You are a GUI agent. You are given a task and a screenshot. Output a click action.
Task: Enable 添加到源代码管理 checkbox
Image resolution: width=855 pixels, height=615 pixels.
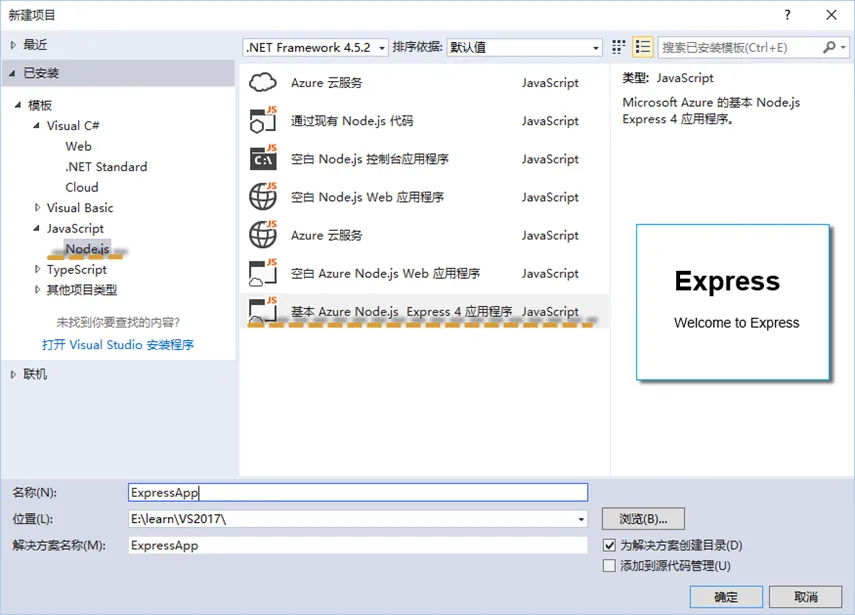[x=610, y=565]
